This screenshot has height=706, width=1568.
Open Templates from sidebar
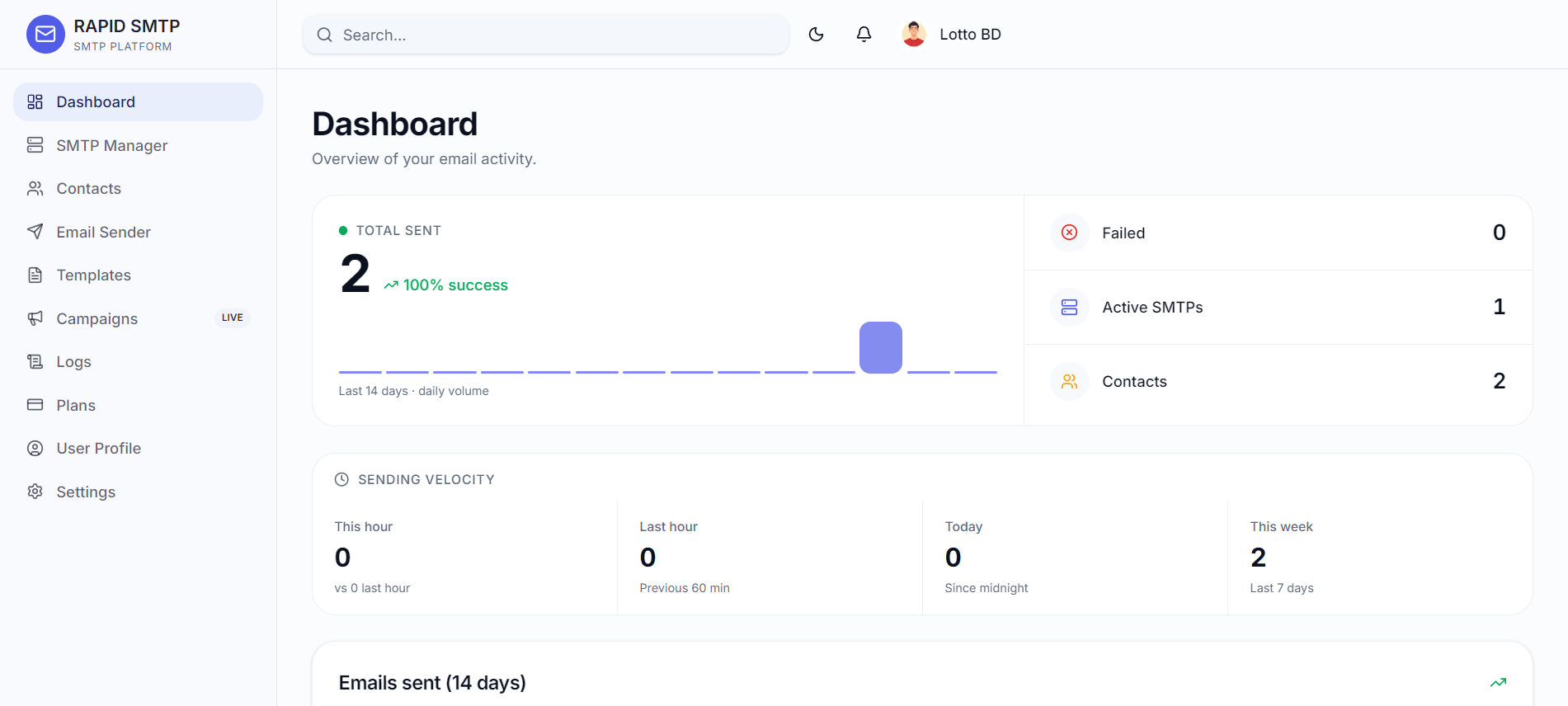pos(138,275)
